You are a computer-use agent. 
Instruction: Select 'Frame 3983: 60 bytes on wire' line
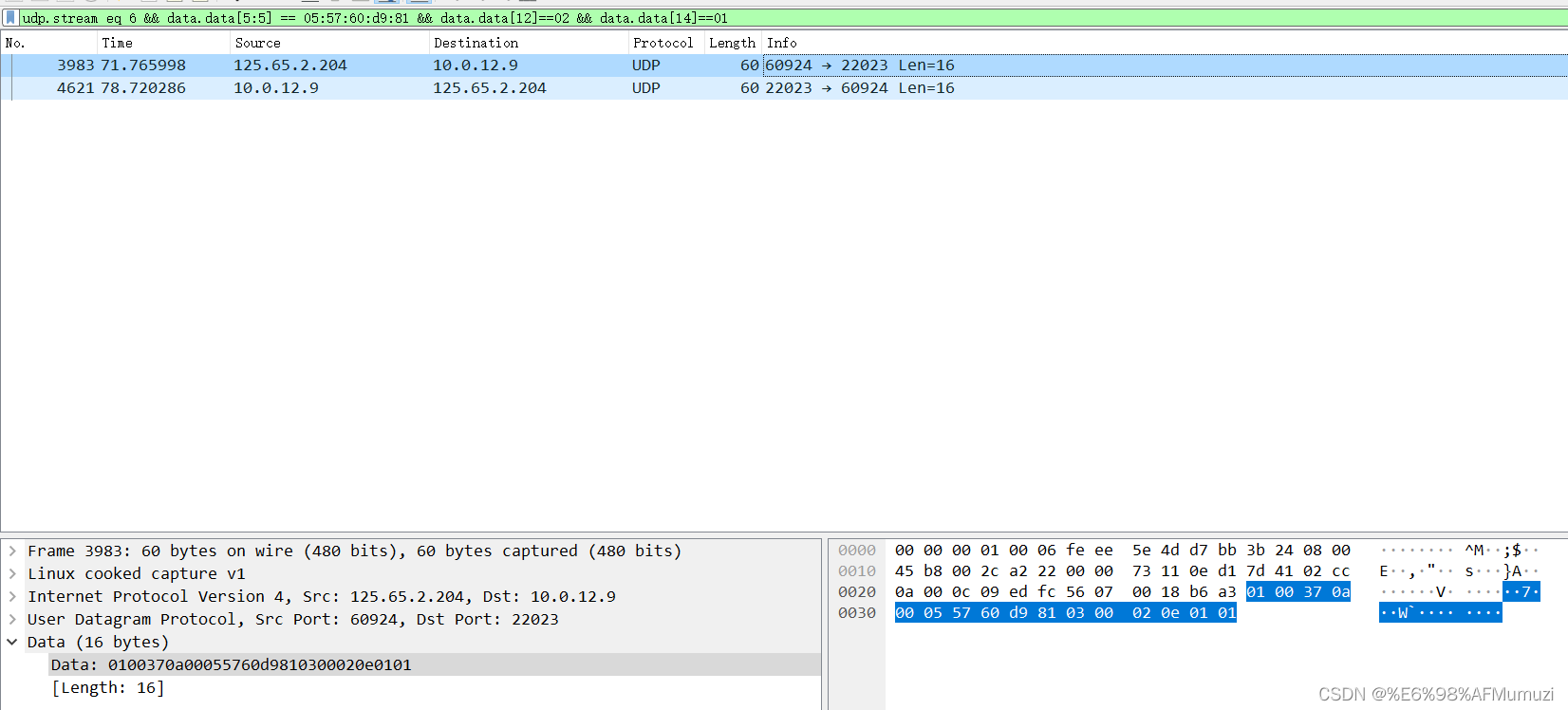(x=354, y=551)
